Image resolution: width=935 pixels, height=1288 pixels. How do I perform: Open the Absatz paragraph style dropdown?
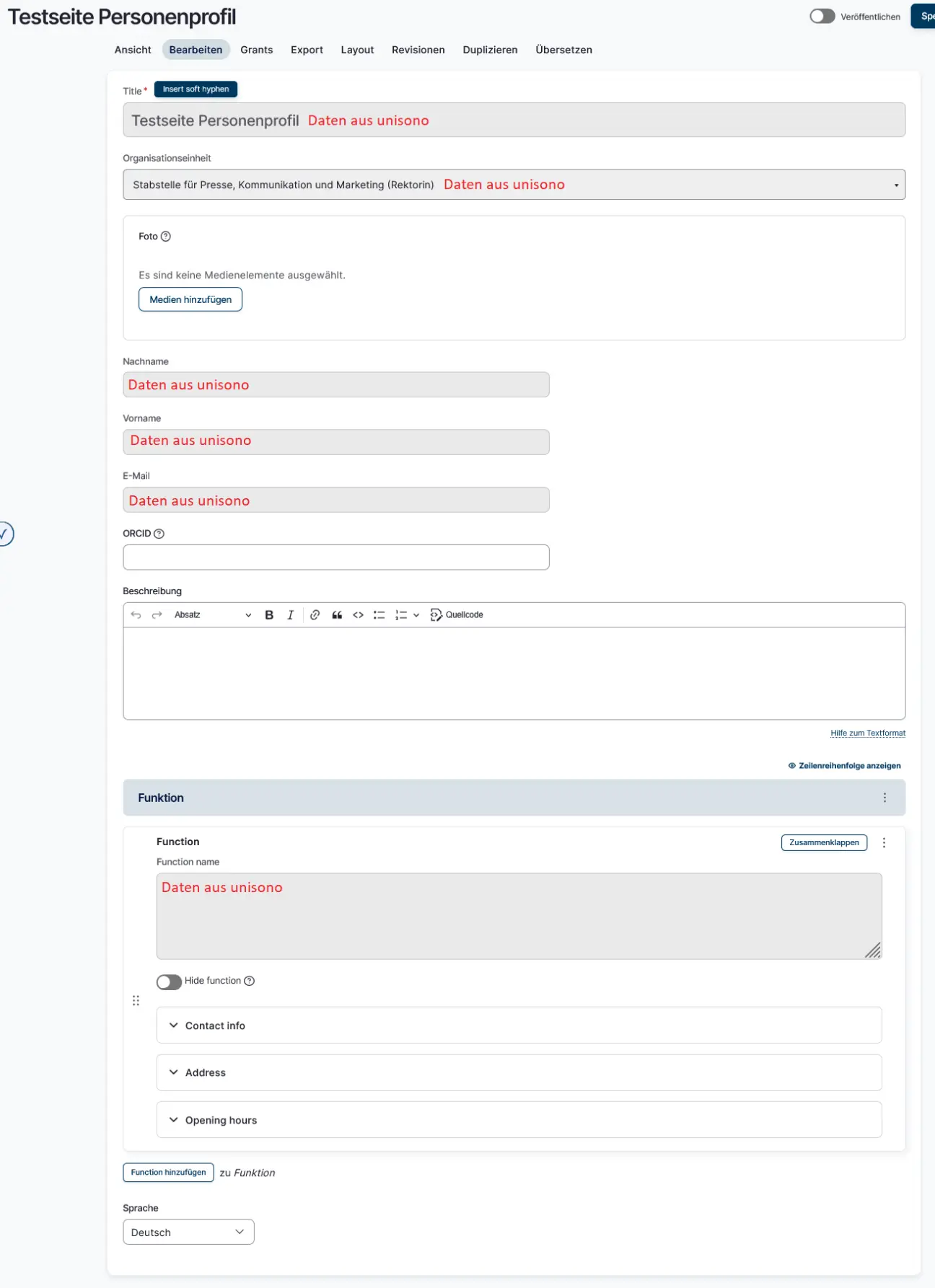point(212,615)
